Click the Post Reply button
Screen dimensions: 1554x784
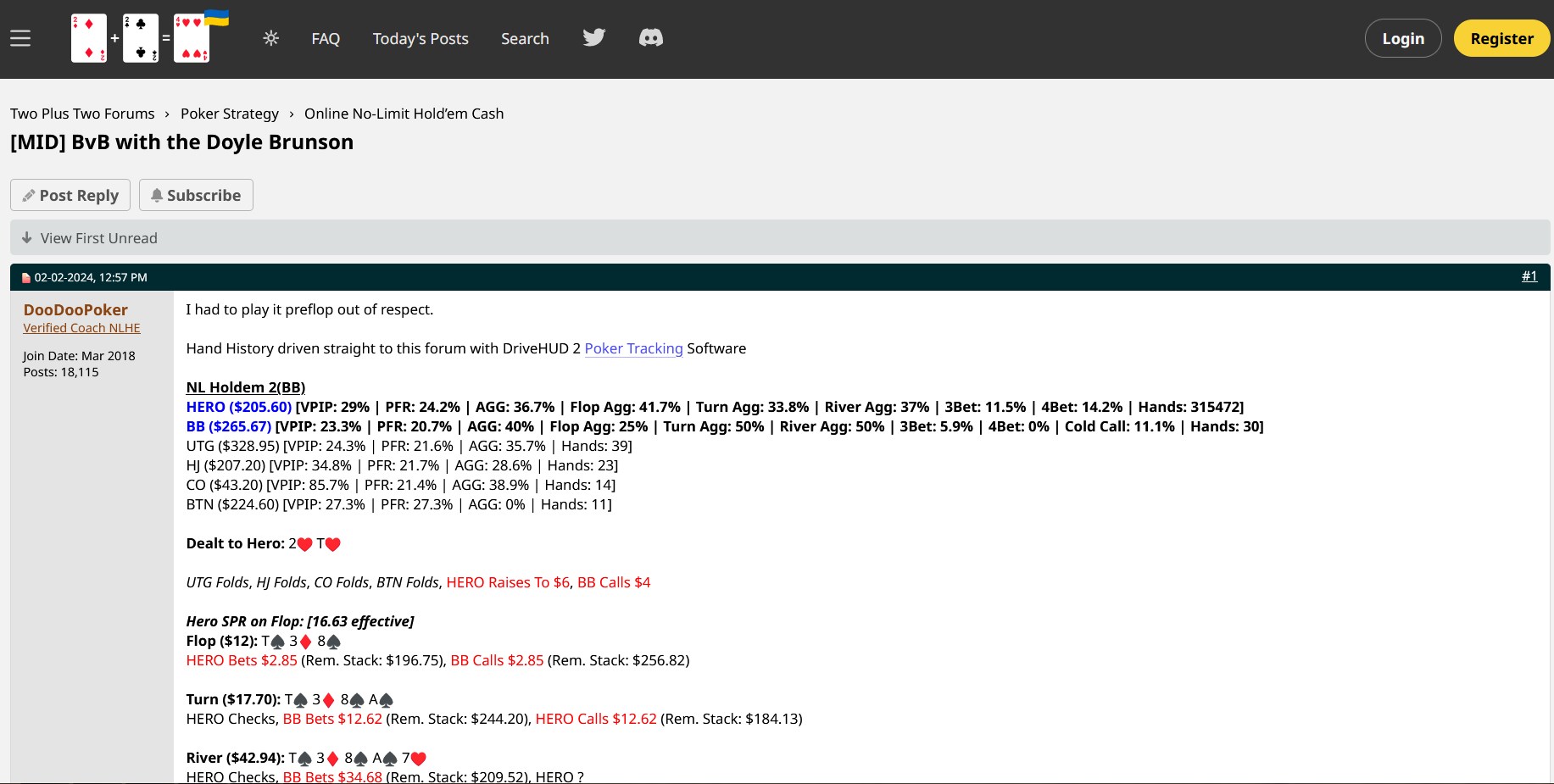point(70,195)
